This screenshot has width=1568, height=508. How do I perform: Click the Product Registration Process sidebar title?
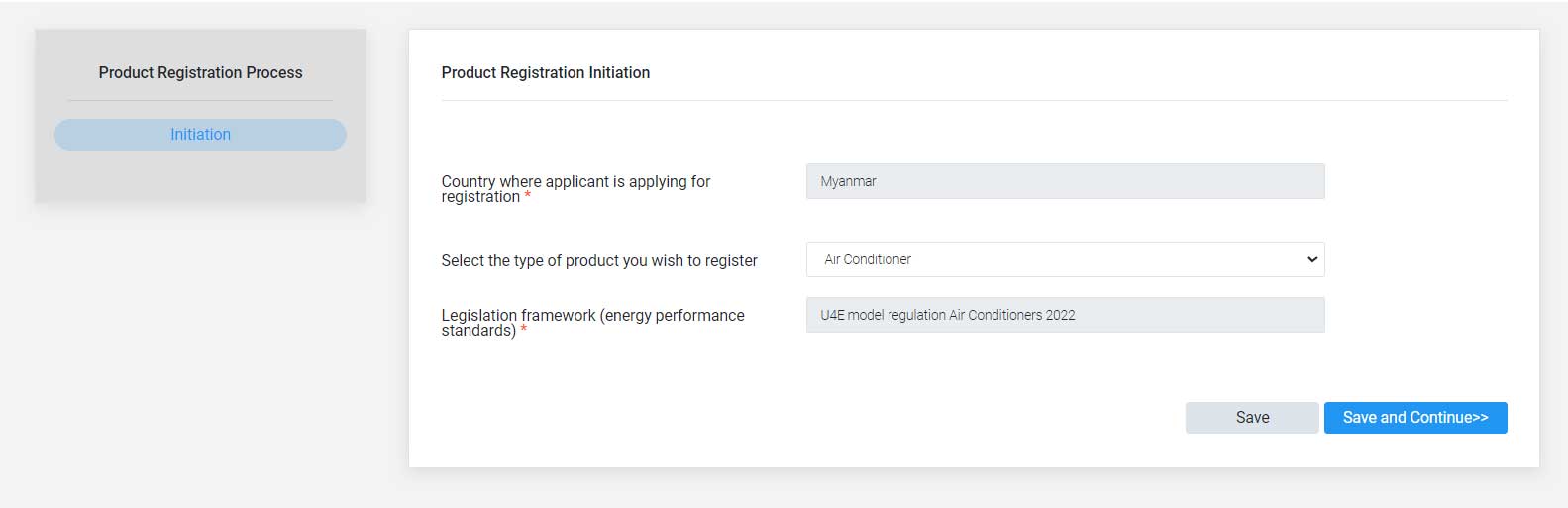tap(200, 72)
